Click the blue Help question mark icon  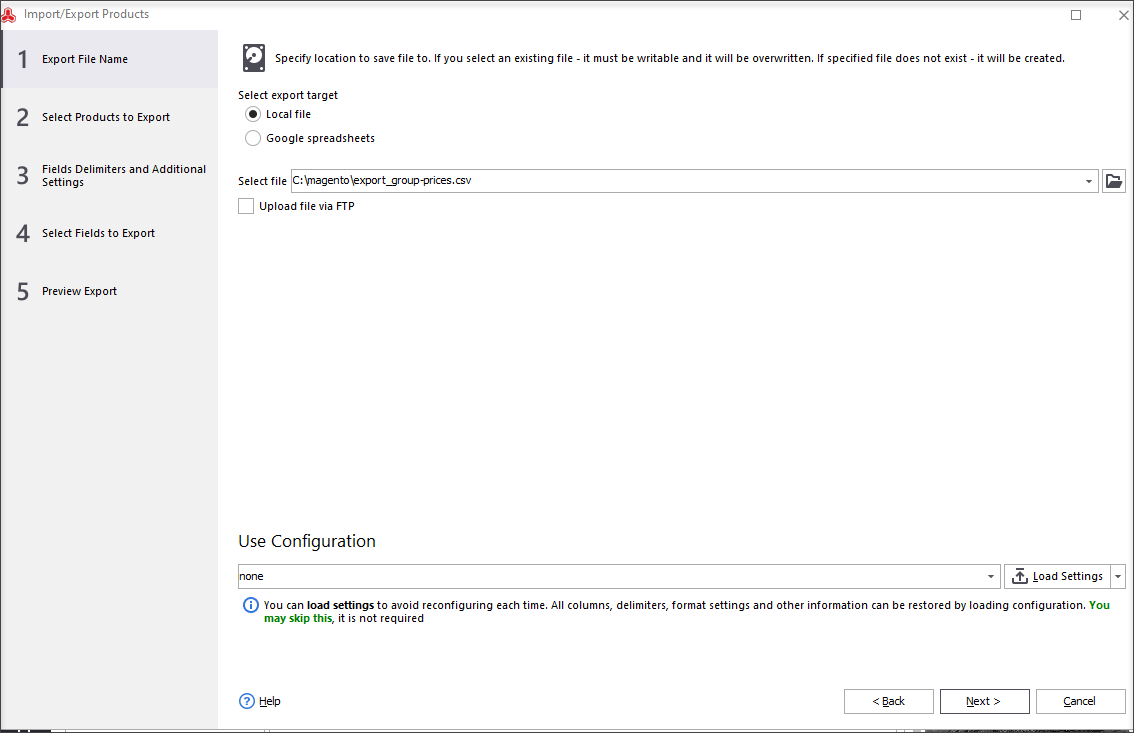tap(247, 701)
